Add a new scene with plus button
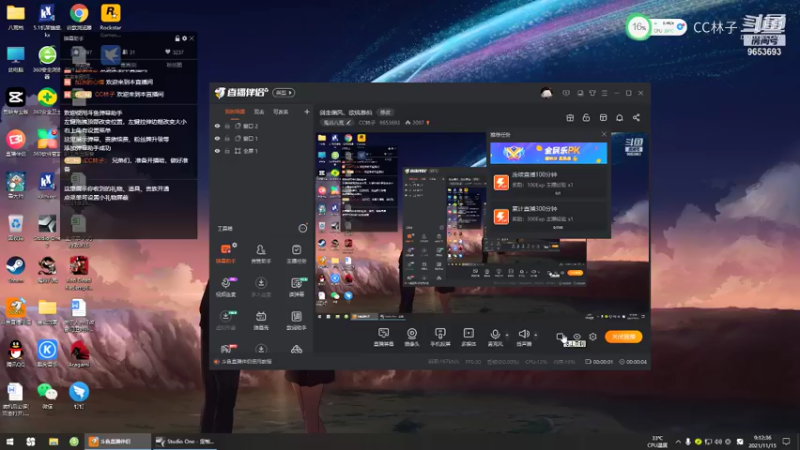This screenshot has width=800, height=450. (307, 112)
